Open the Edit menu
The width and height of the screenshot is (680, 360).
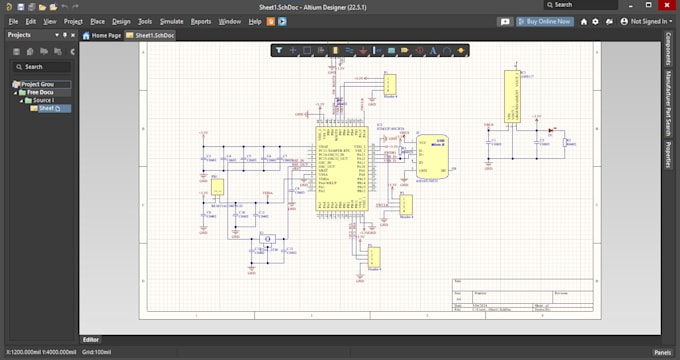(x=31, y=21)
